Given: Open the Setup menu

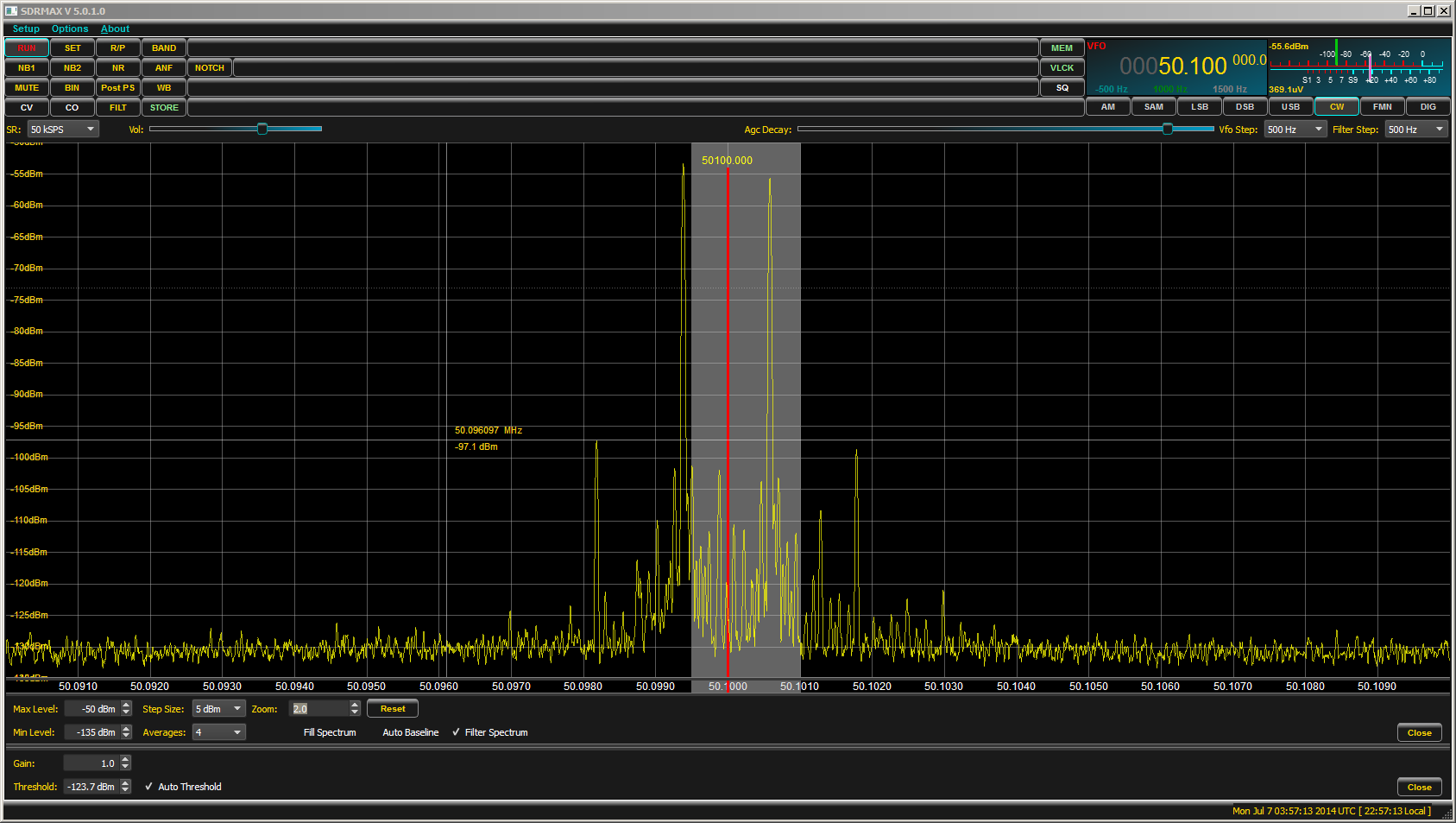Looking at the screenshot, I should (26, 28).
